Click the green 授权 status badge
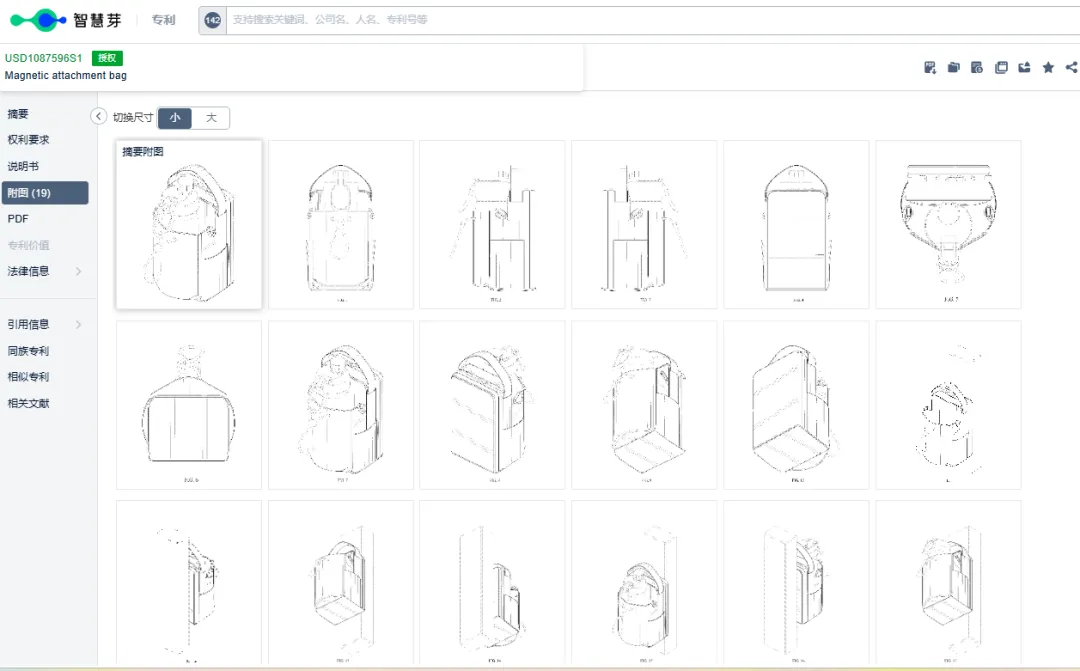 (x=107, y=58)
